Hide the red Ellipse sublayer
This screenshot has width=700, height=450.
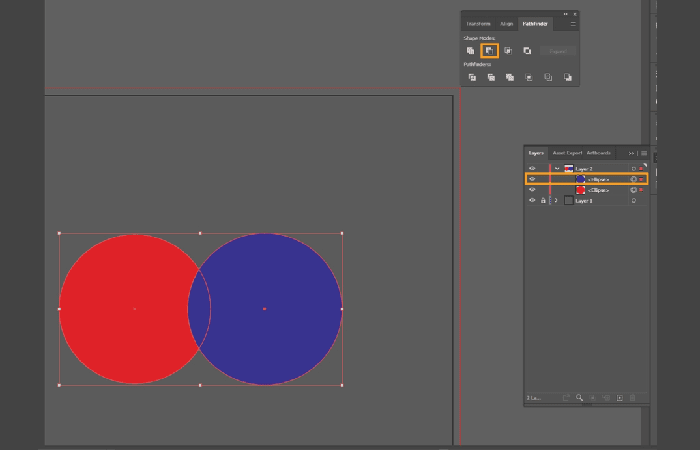(x=532, y=190)
